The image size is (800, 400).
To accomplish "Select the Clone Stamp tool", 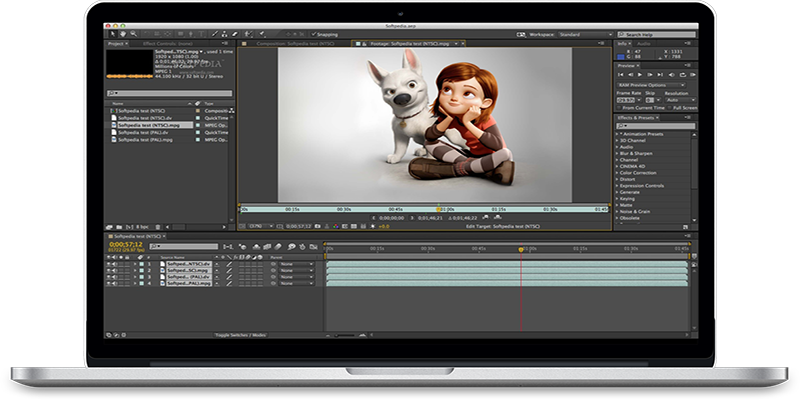I will pyautogui.click(x=225, y=34).
